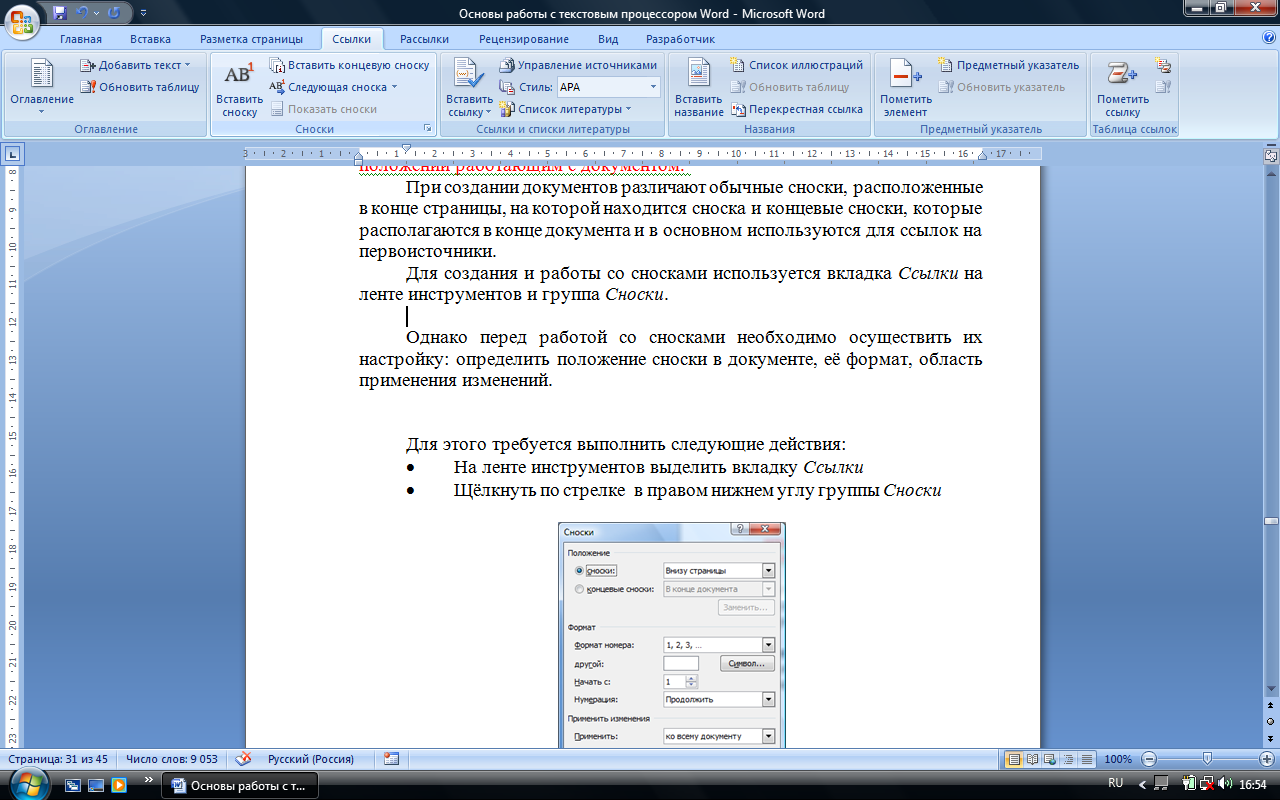This screenshot has width=1280, height=800.
Task: Click Обновить таблицу in Оглавление group
Action: point(140,87)
